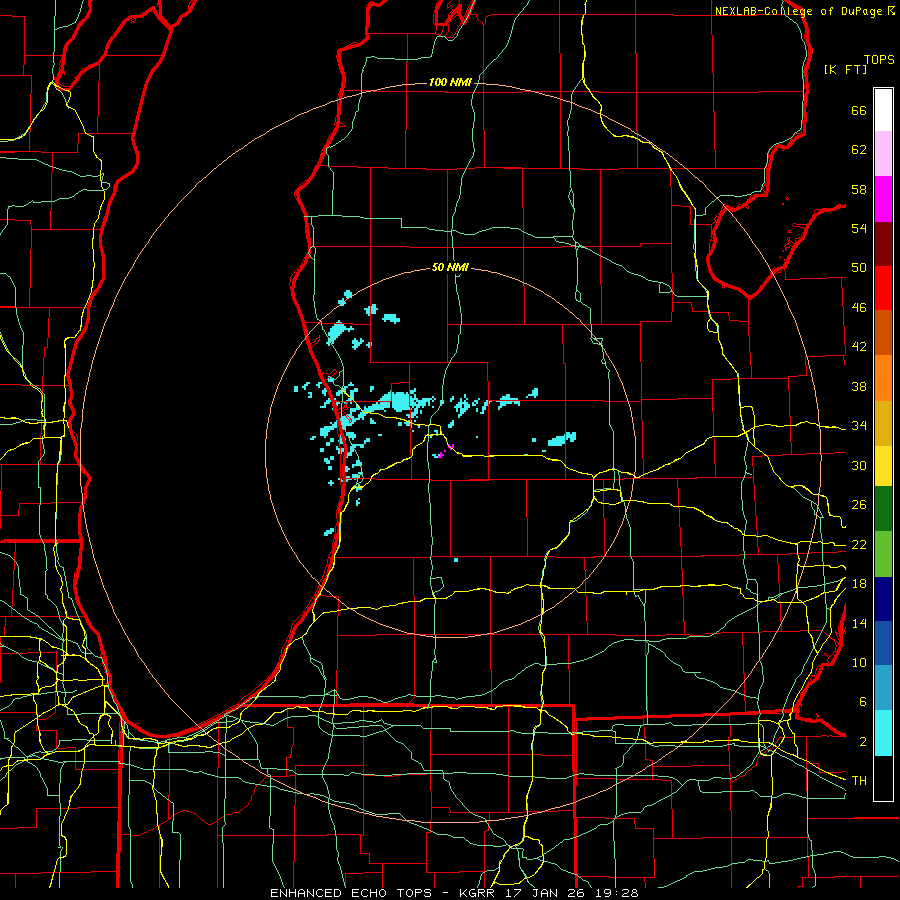Click the 50 NMI range ring label
The height and width of the screenshot is (900, 900).
tap(450, 267)
